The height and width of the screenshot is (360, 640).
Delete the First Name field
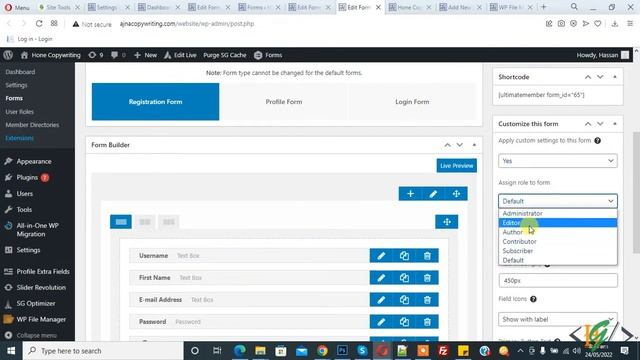(427, 278)
